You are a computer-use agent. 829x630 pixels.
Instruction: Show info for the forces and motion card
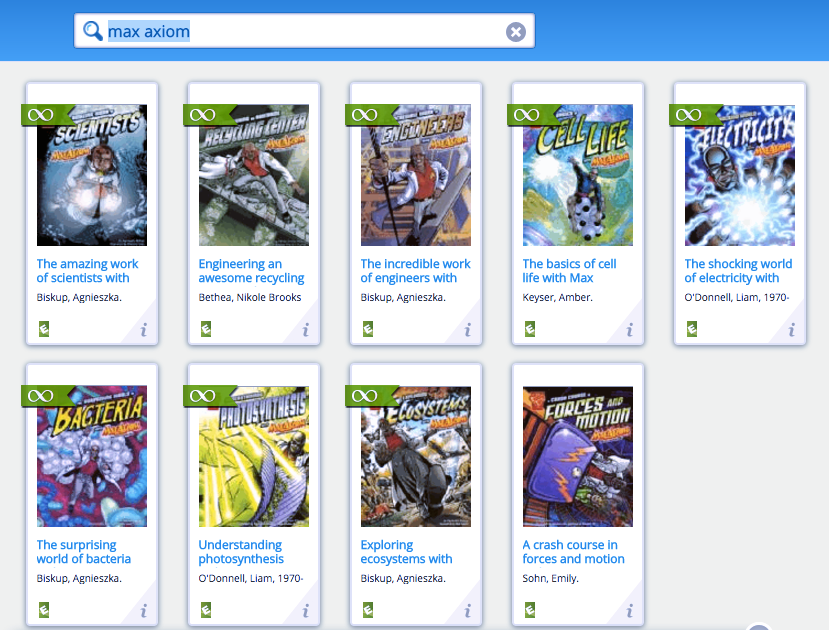629,612
